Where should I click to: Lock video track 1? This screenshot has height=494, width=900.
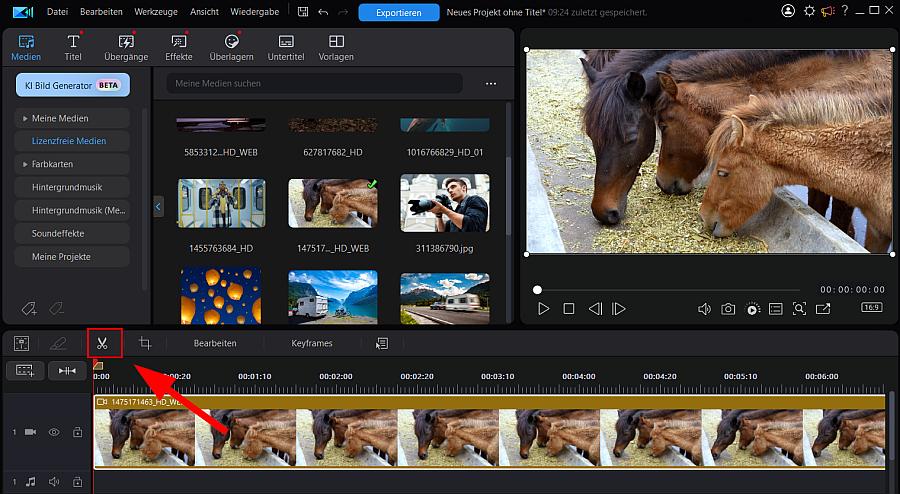(76, 433)
